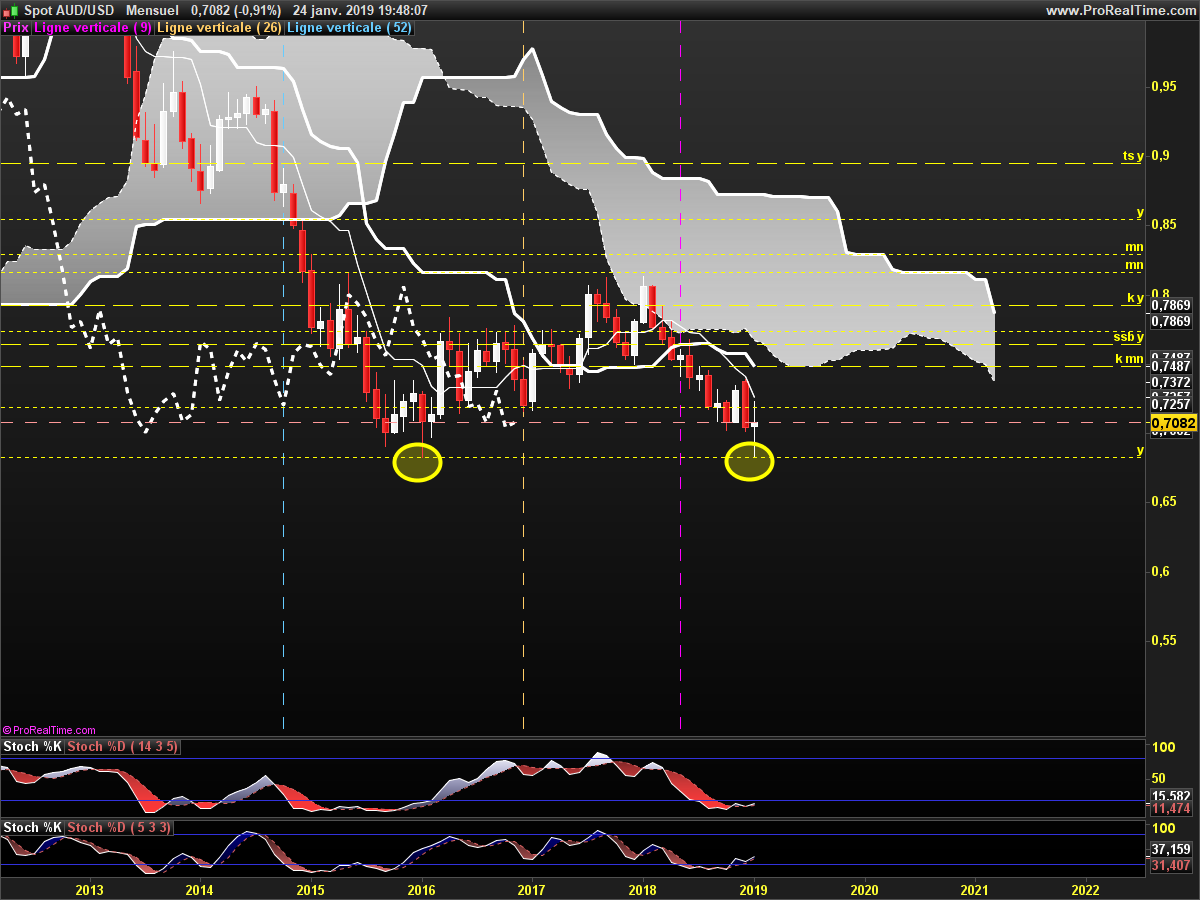The image size is (1200, 900).
Task: Click the 0,9 price axis label
Action: point(1160,155)
